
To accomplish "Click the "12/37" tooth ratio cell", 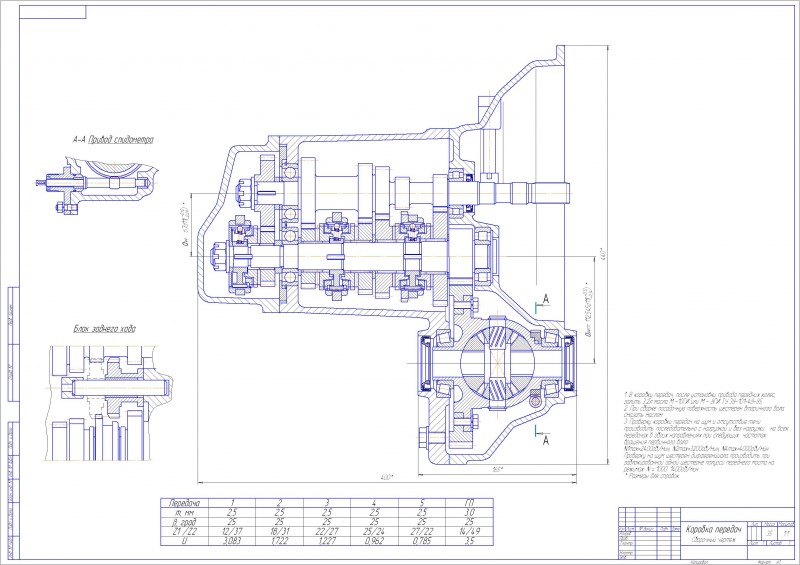I will point(232,531).
